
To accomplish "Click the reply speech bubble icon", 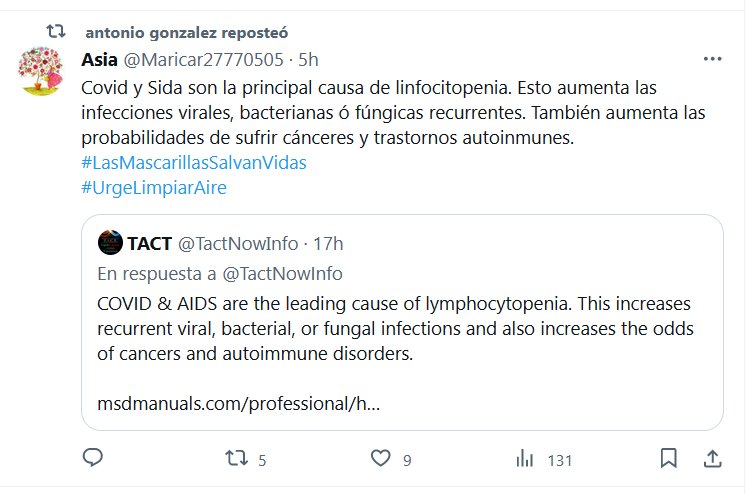I will click(x=93, y=458).
